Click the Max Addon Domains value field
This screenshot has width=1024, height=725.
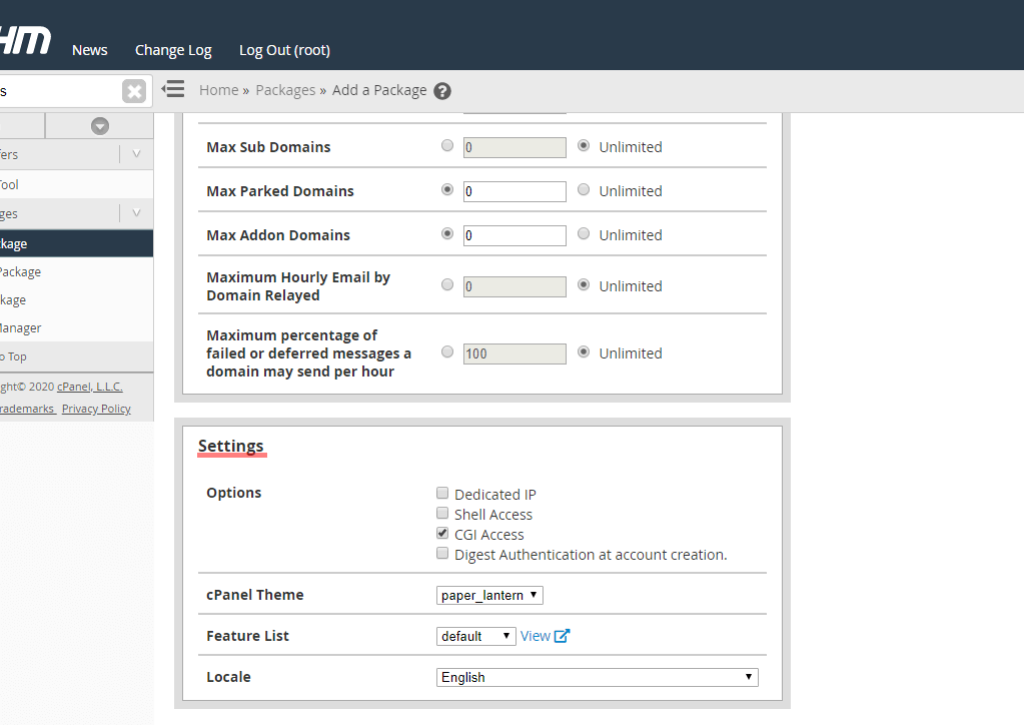click(x=515, y=235)
